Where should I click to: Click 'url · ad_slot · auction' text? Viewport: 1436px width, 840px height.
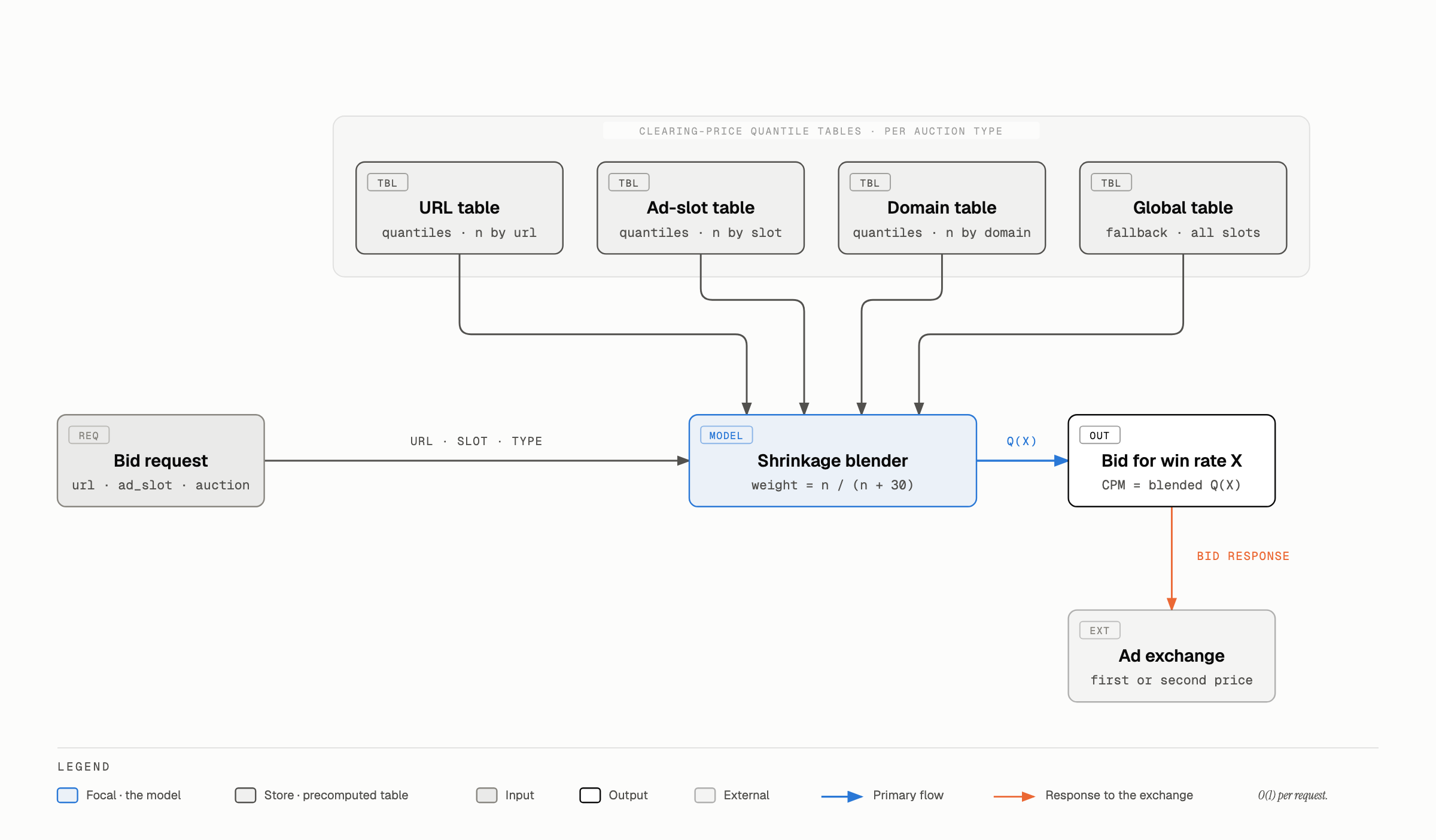pyautogui.click(x=160, y=485)
